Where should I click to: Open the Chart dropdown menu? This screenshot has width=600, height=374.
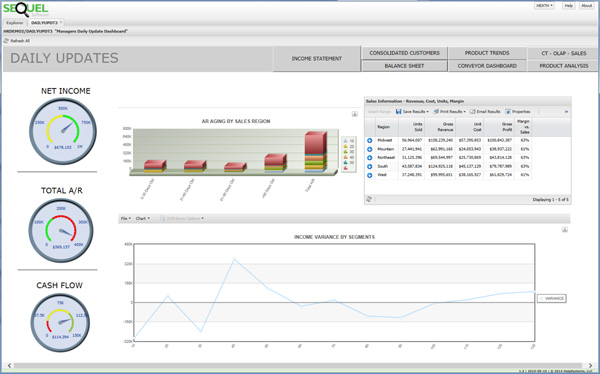coord(142,218)
